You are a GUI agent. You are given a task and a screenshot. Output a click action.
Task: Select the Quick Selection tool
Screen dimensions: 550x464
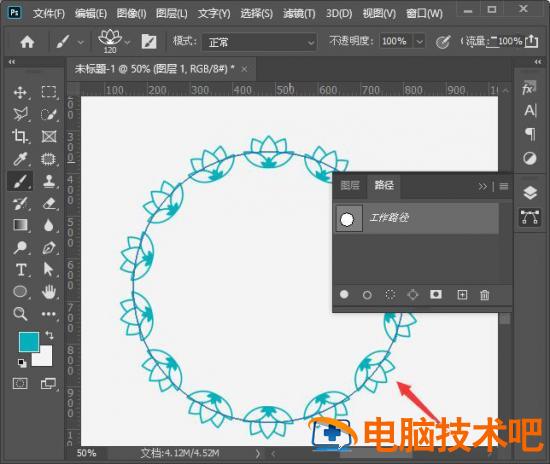tap(49, 114)
